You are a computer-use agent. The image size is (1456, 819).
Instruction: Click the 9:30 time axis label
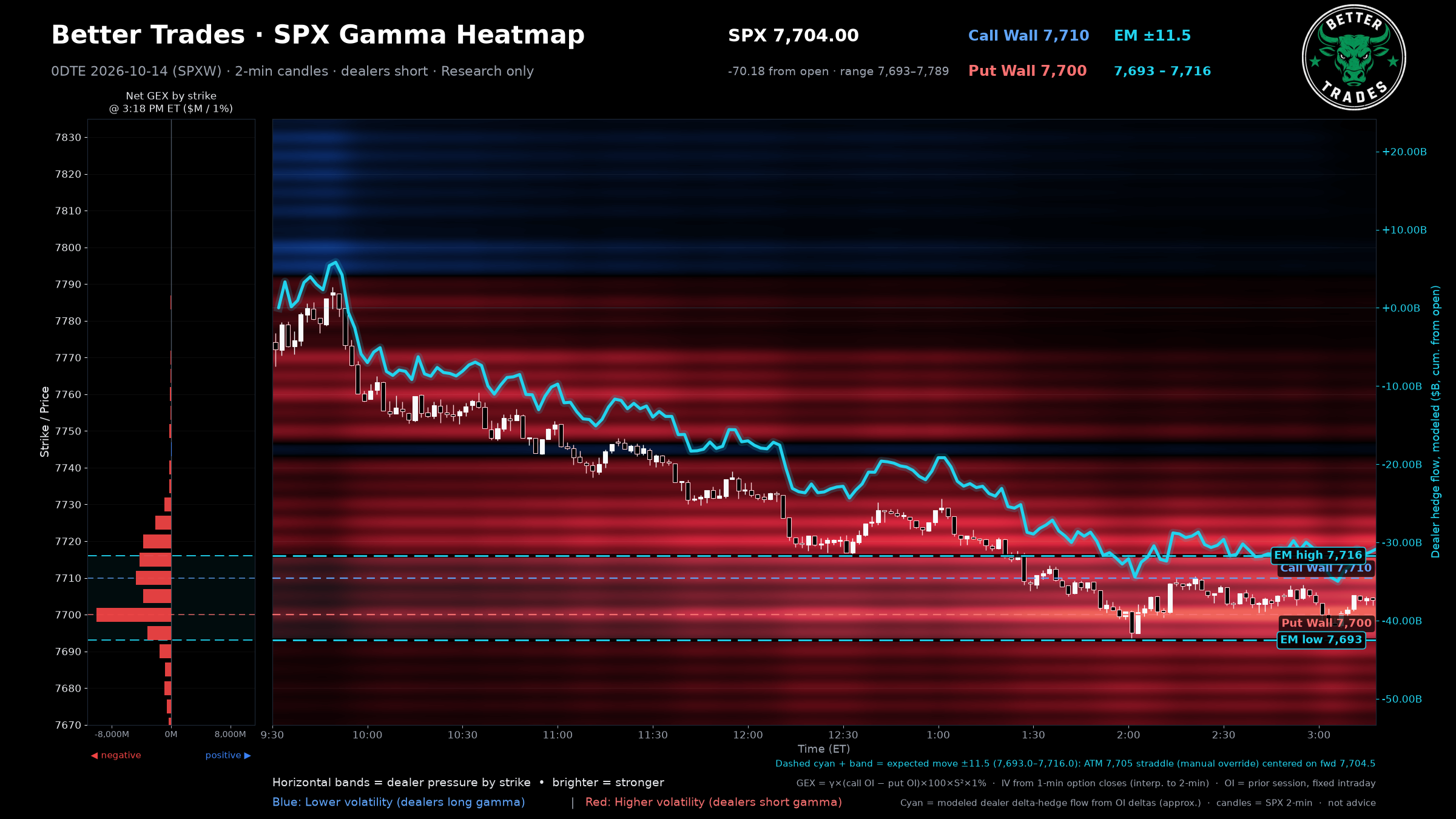pos(272,735)
